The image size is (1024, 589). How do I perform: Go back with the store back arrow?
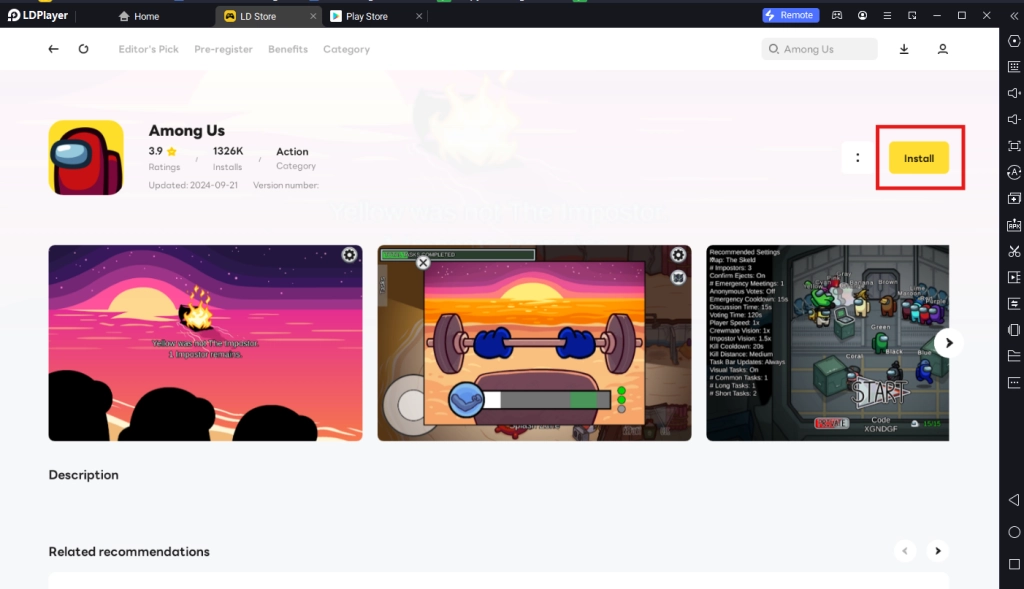coord(54,49)
